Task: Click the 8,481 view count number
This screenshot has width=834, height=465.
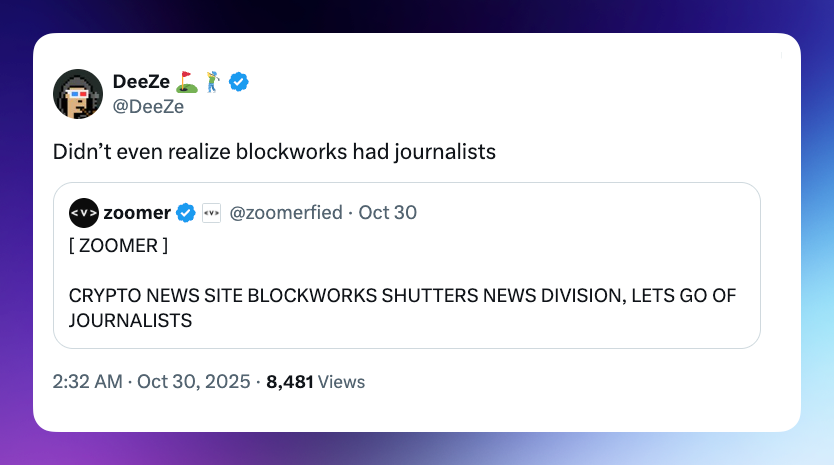Action: [x=290, y=381]
